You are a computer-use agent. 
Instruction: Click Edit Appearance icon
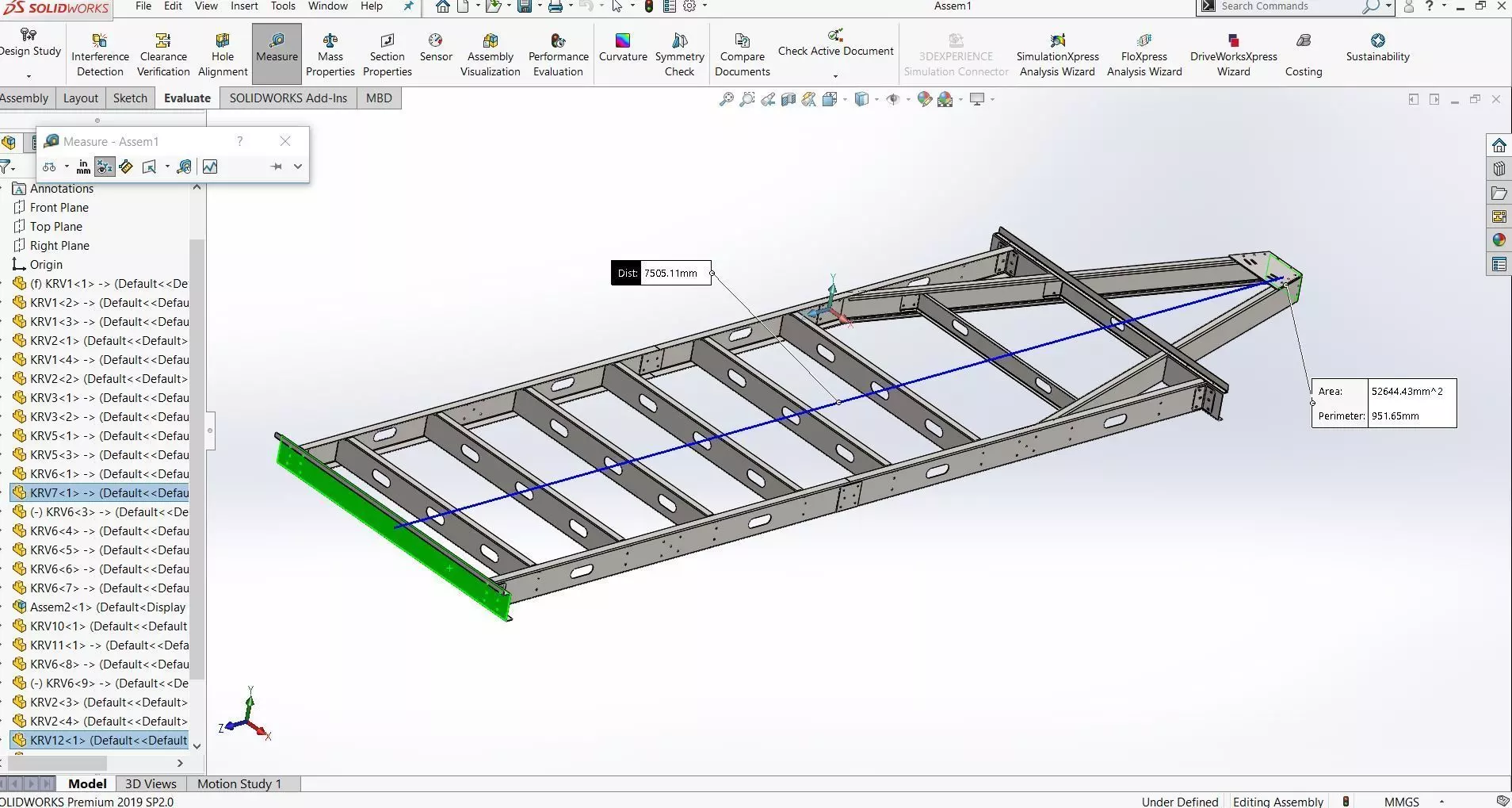click(x=924, y=99)
